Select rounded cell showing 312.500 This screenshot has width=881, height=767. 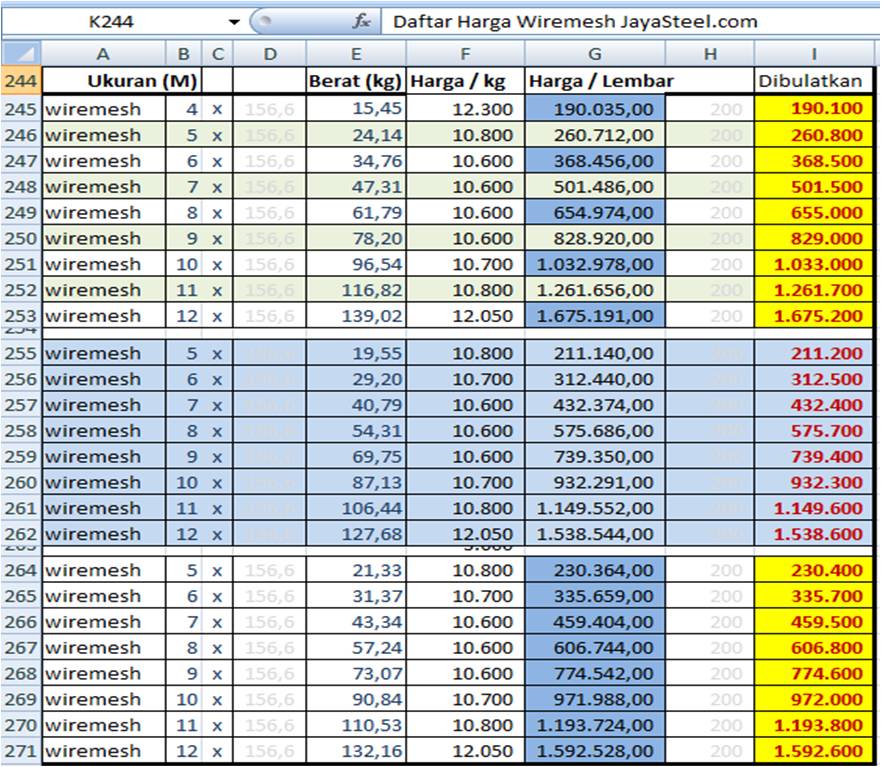tap(814, 379)
